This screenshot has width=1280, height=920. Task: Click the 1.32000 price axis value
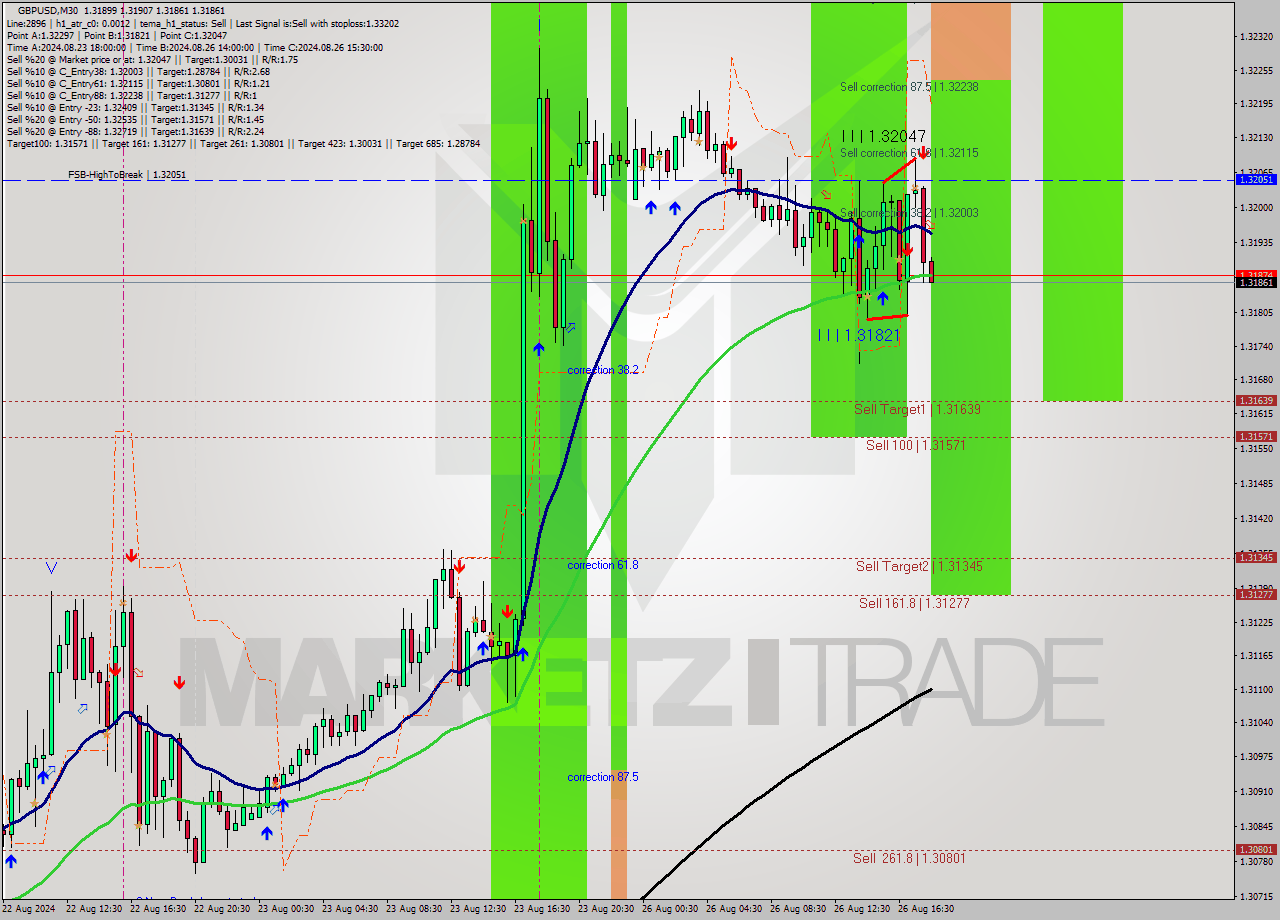[x=1256, y=207]
